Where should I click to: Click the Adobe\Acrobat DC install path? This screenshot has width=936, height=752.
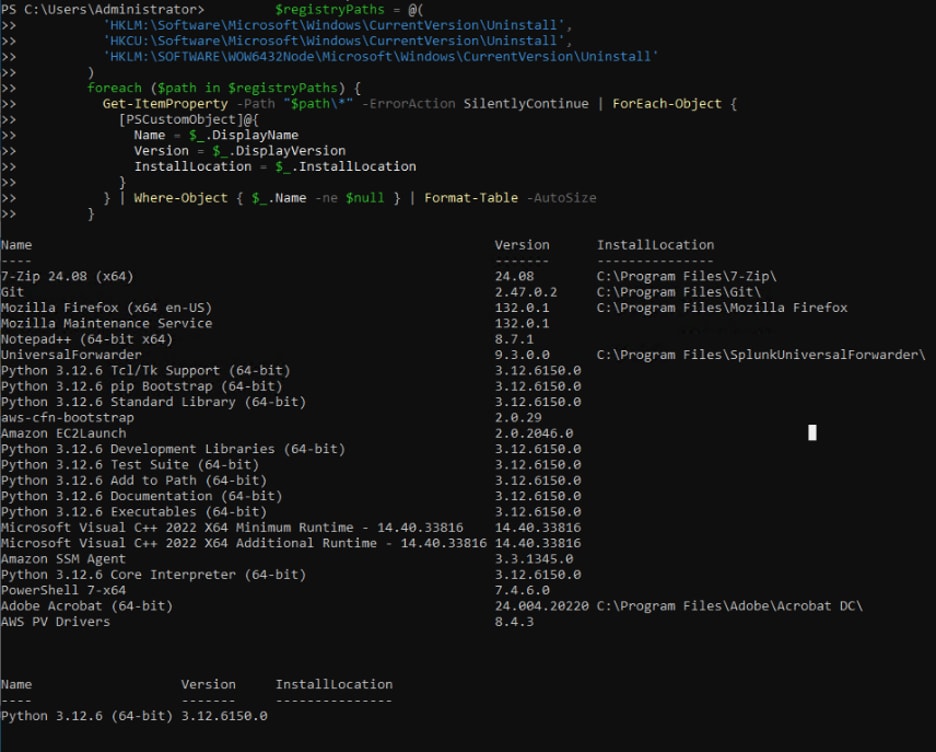[729, 606]
